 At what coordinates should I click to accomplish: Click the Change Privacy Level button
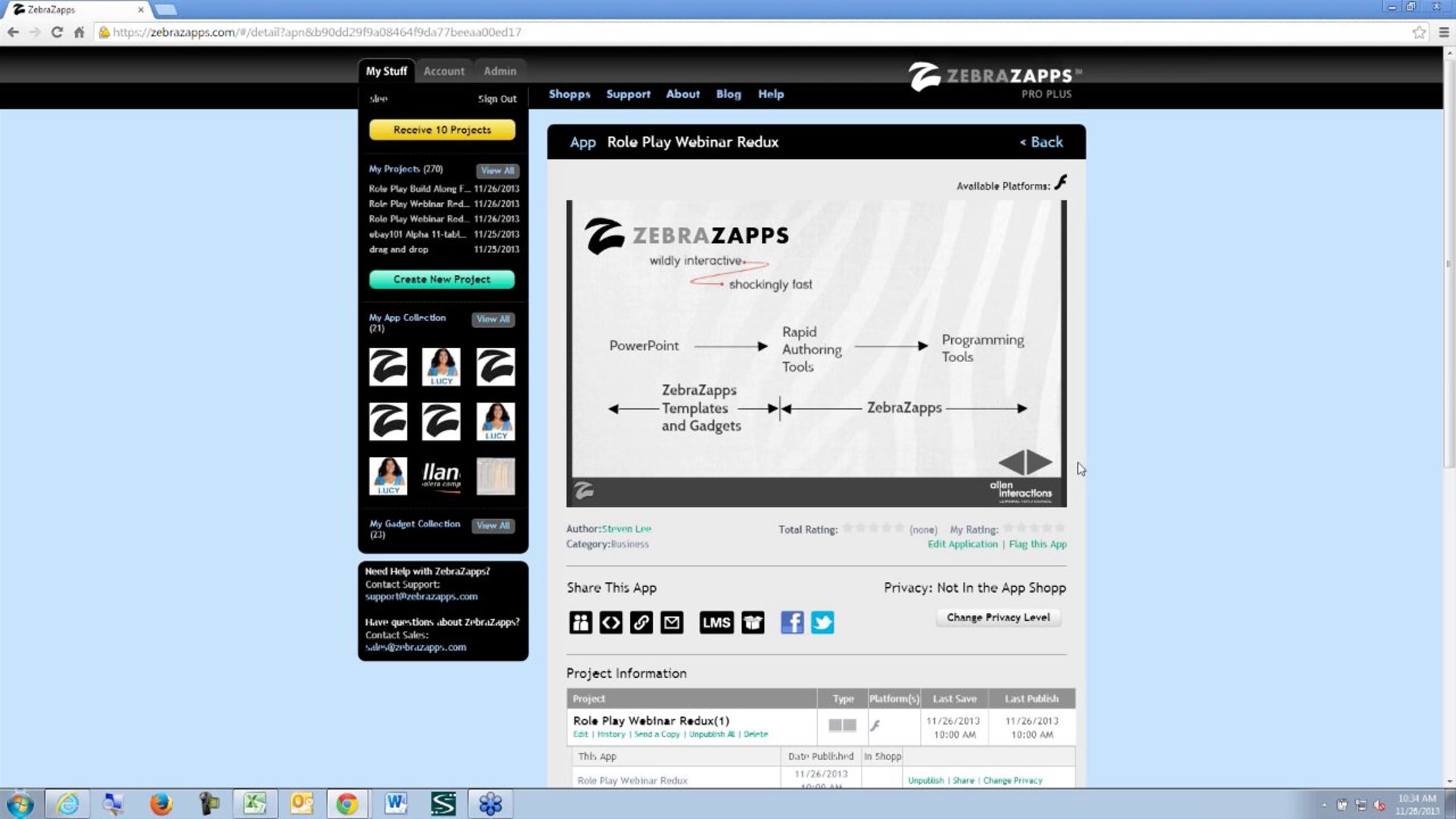(x=998, y=618)
